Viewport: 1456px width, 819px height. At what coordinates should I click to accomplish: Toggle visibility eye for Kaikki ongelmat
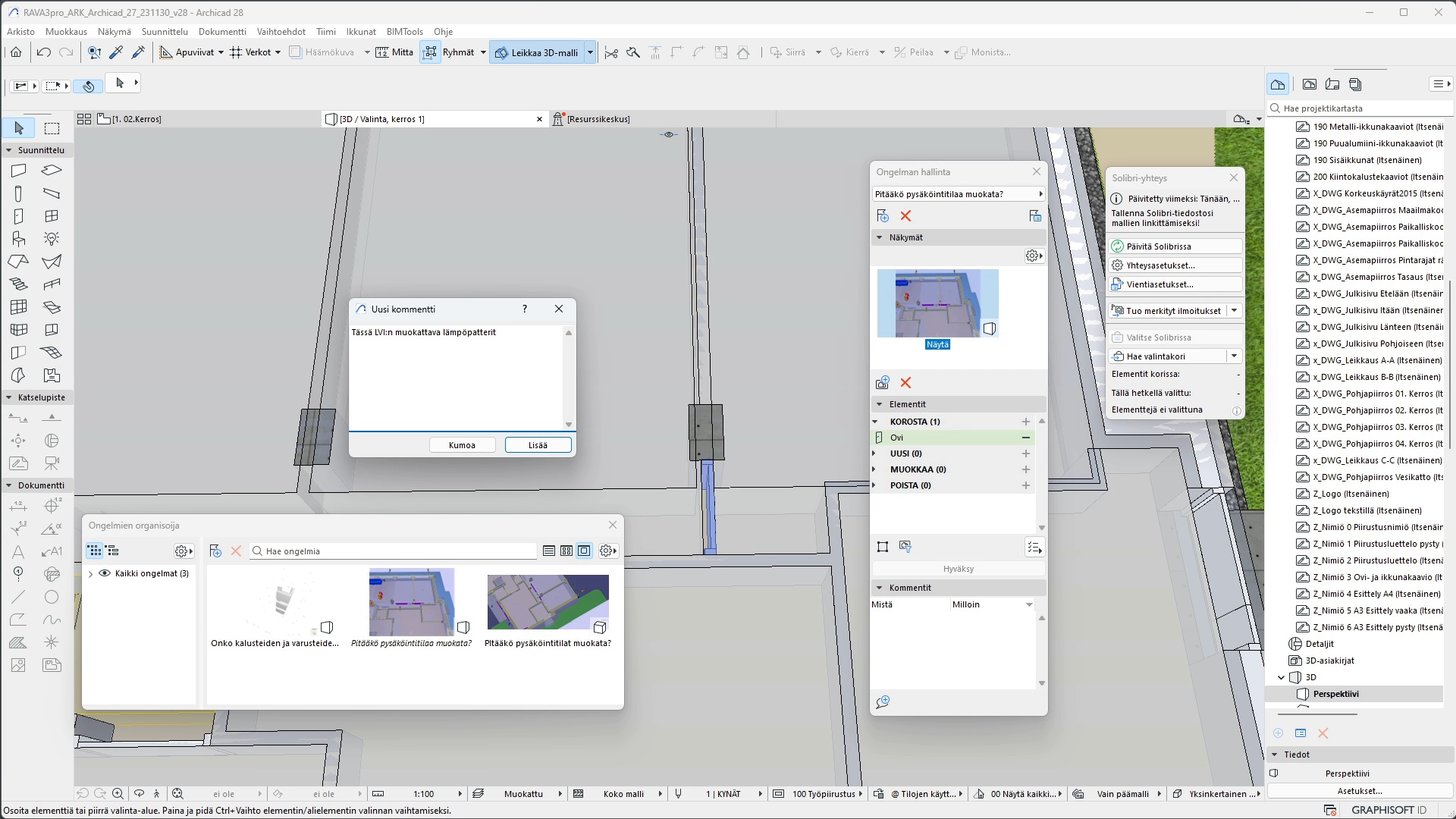(105, 573)
